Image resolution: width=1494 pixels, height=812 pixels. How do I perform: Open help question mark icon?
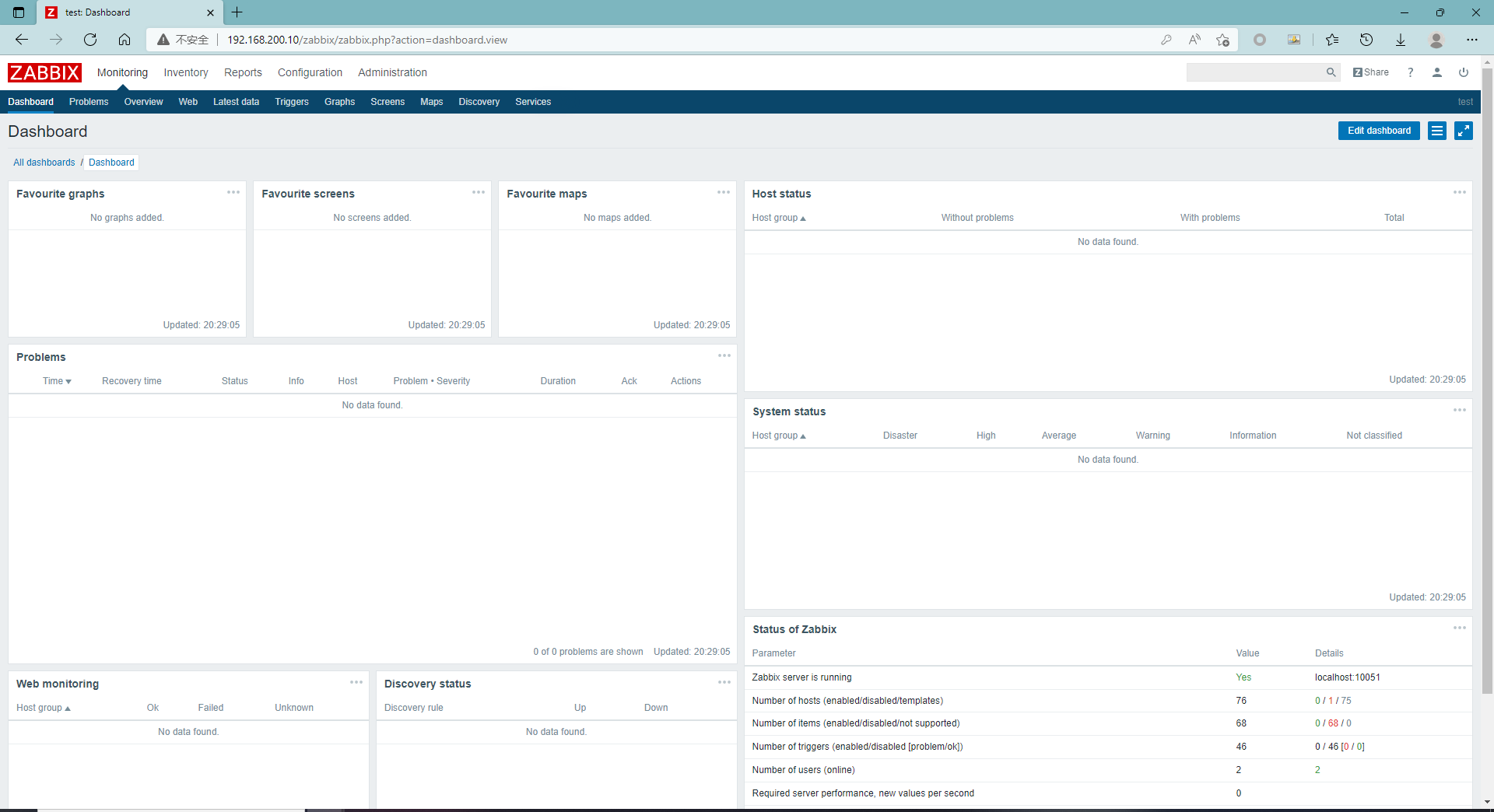[x=1410, y=72]
